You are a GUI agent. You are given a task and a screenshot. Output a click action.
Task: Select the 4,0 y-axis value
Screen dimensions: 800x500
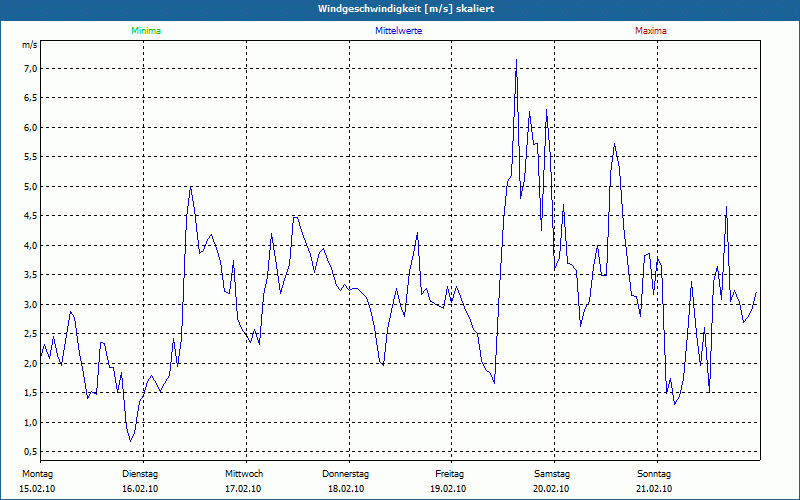click(x=31, y=245)
